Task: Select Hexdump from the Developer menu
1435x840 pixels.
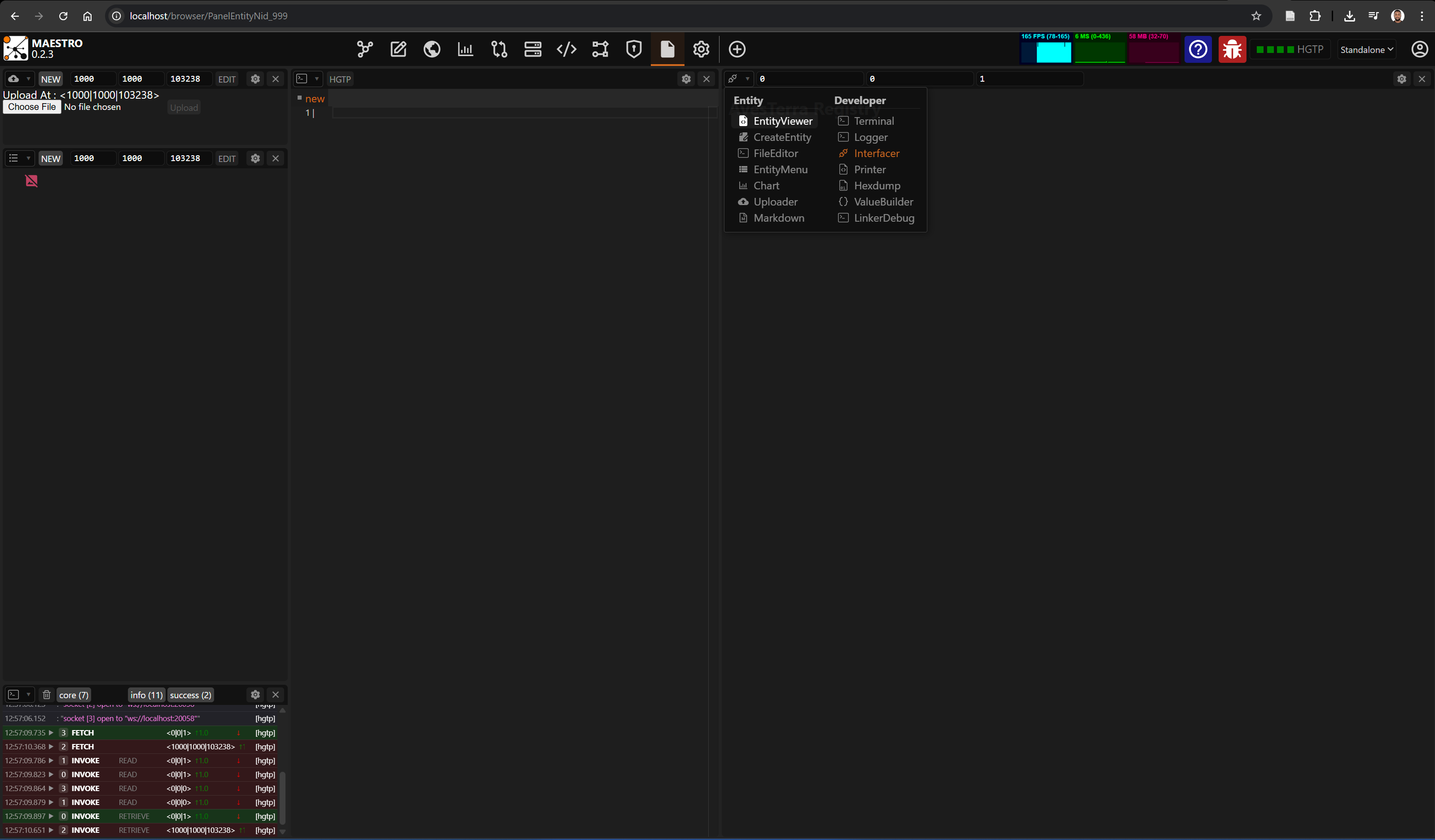Action: [869, 185]
